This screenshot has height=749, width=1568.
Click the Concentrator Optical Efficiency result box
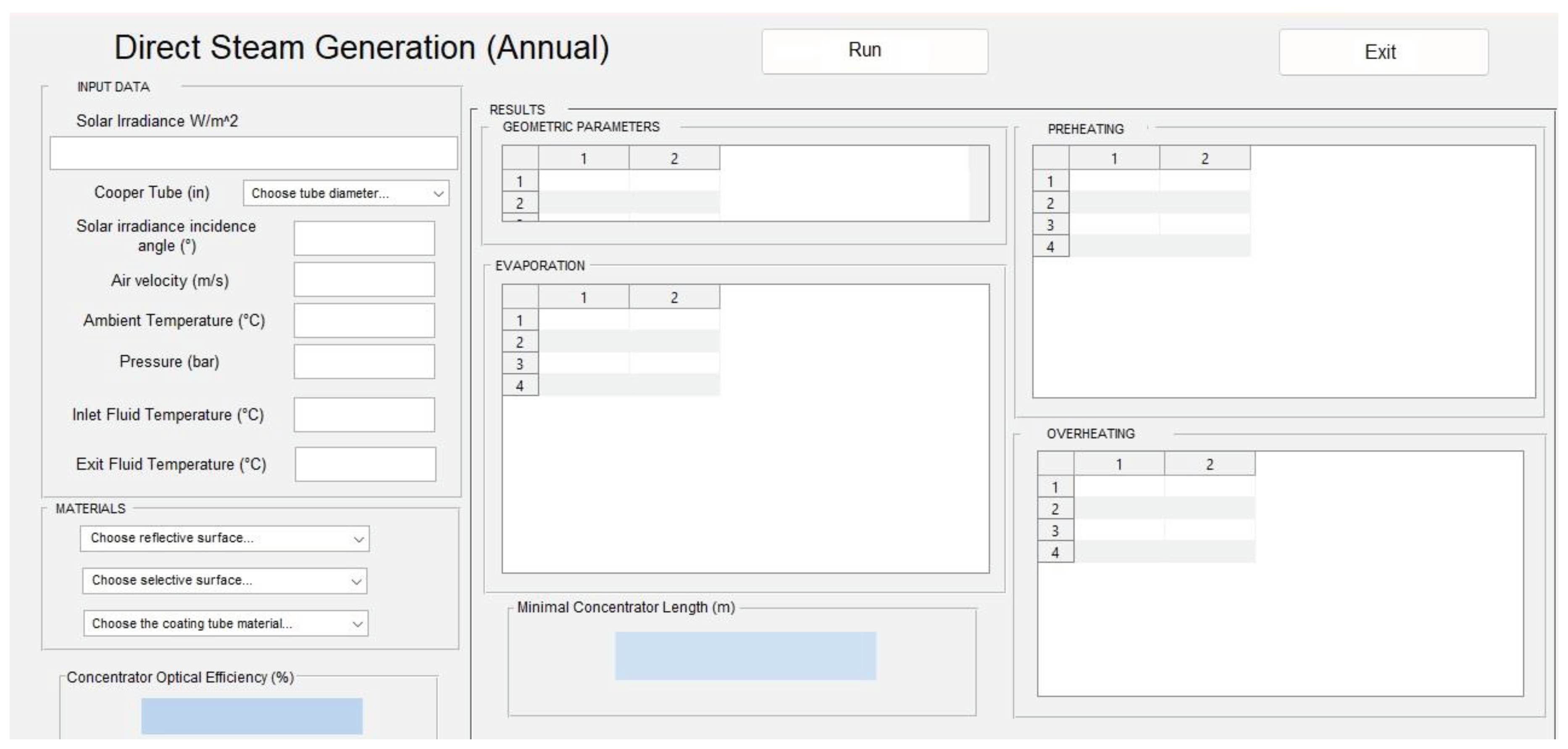click(251, 716)
